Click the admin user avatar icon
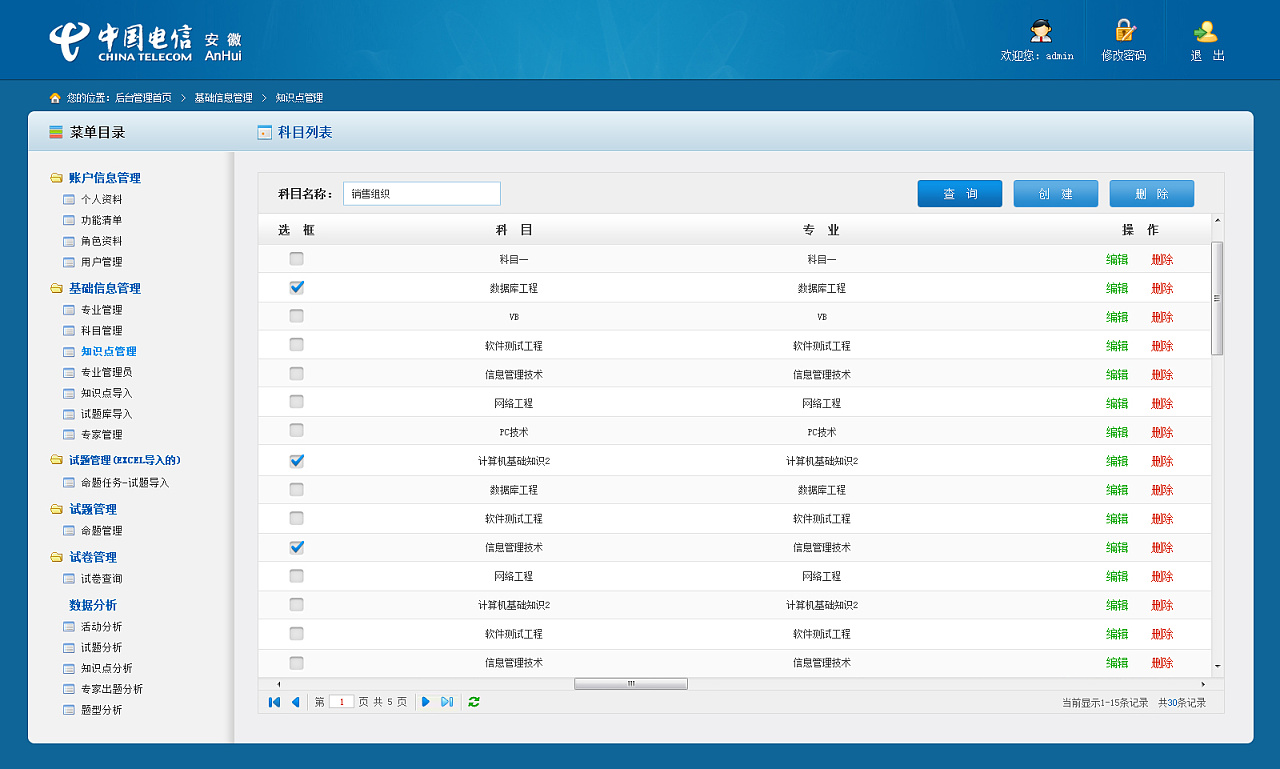Screen dimensions: 1280x769 1041,31
